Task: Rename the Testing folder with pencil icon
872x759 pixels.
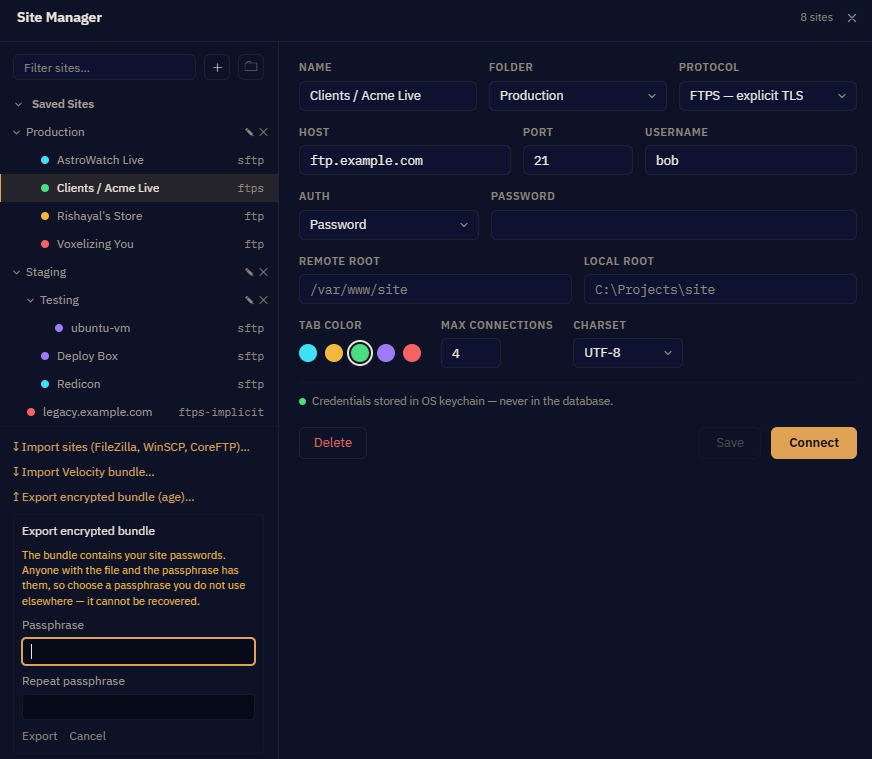Action: click(249, 300)
